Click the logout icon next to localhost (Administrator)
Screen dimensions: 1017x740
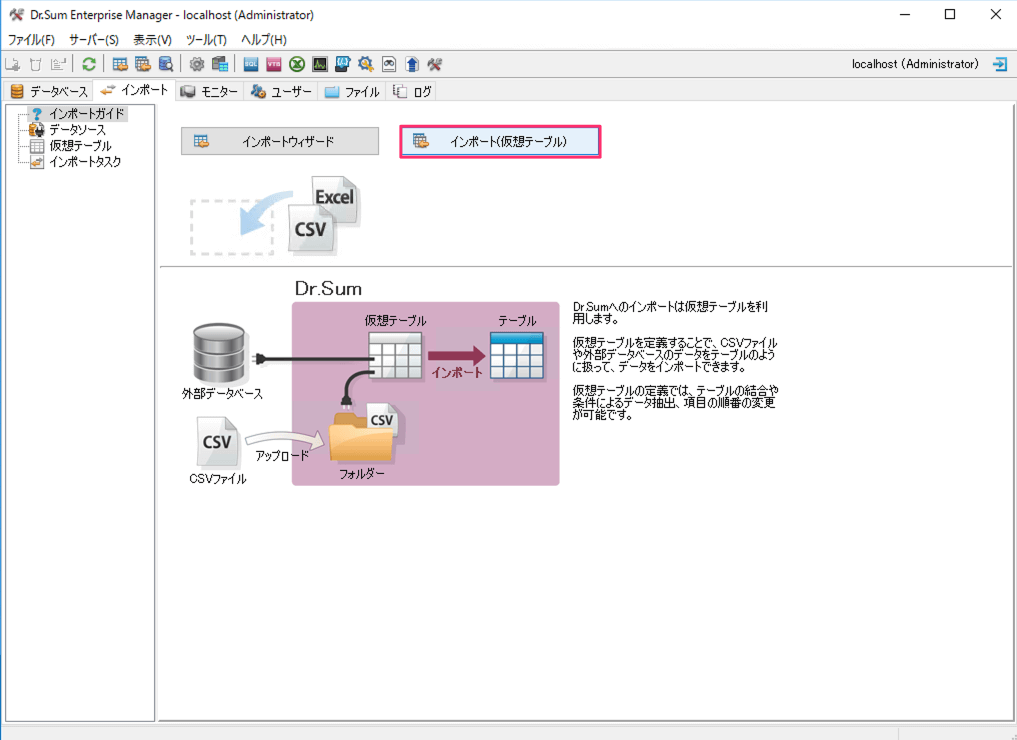coord(999,64)
